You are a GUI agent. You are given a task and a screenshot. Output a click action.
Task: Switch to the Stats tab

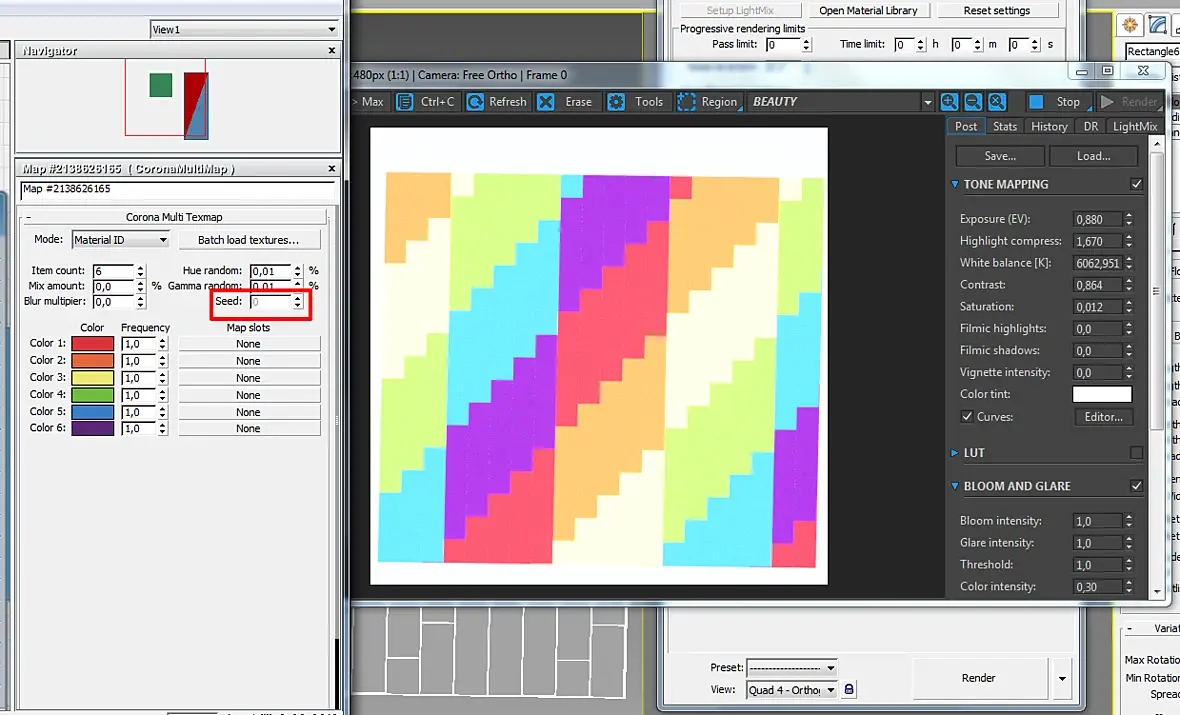1005,126
